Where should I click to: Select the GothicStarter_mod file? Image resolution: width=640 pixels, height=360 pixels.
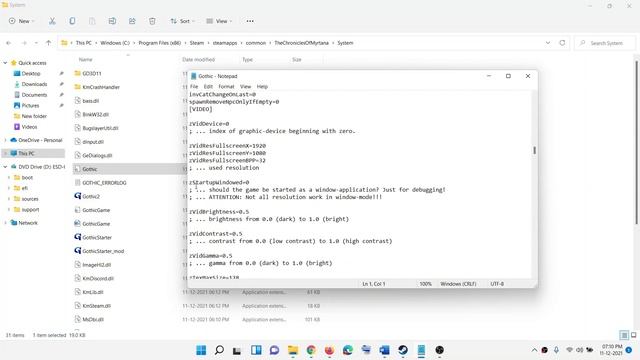(103, 251)
